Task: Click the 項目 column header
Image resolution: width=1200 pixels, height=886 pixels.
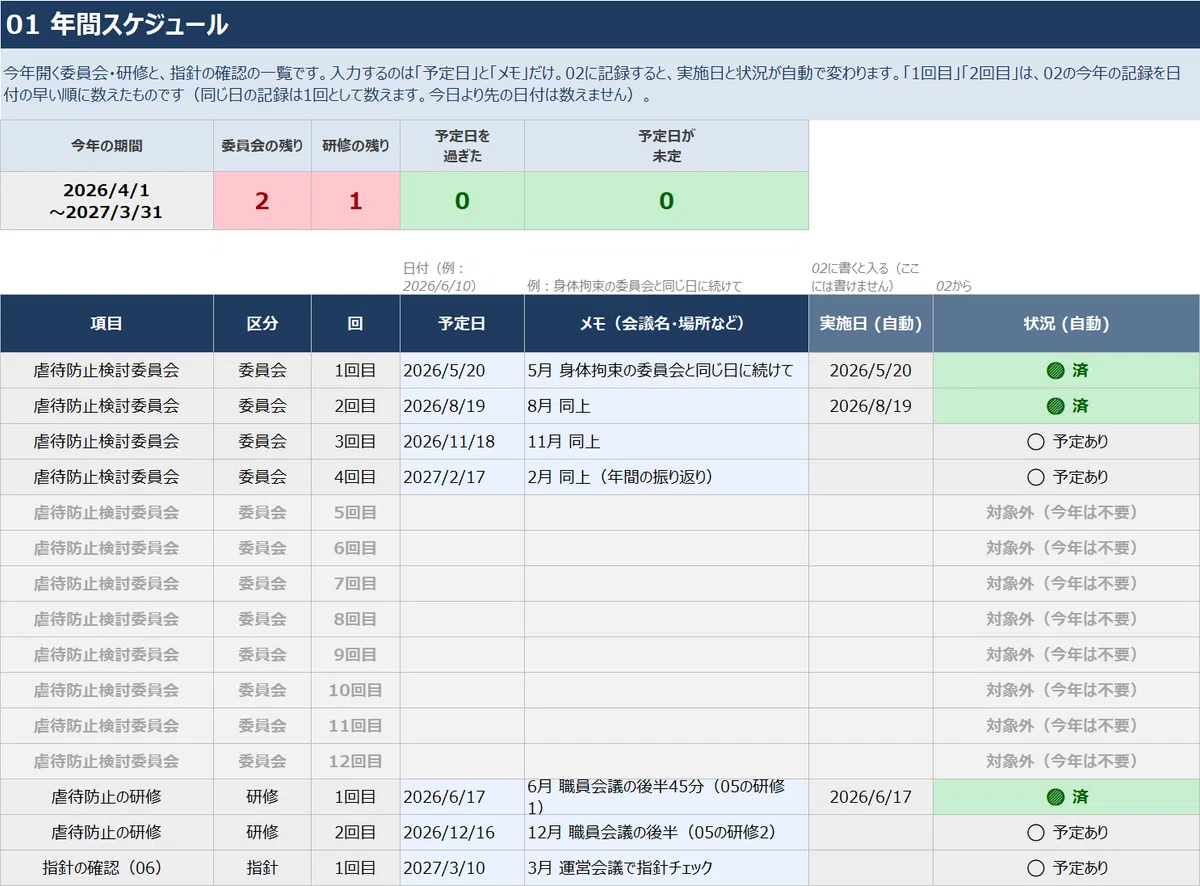Action: tap(107, 324)
